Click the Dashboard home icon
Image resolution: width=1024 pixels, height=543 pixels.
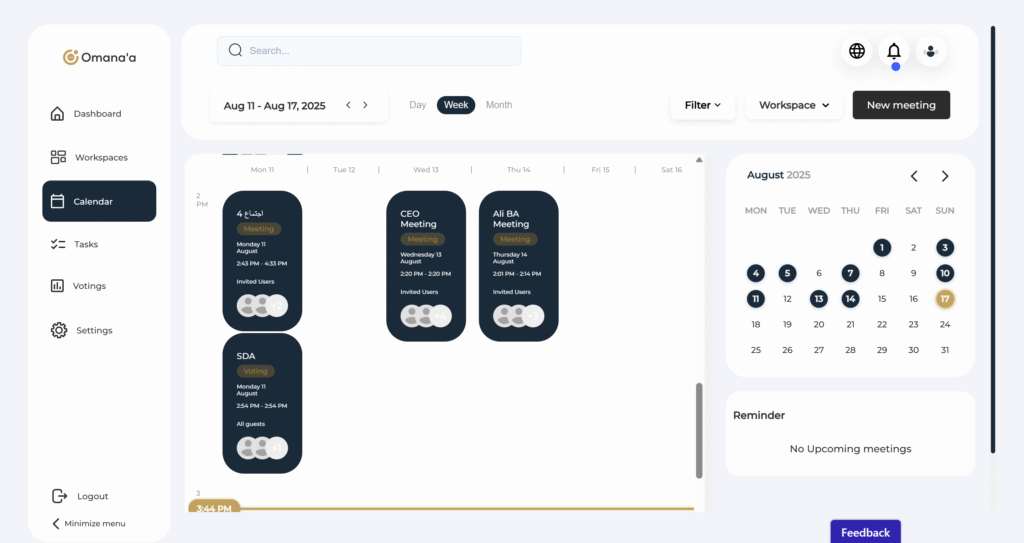(58, 114)
